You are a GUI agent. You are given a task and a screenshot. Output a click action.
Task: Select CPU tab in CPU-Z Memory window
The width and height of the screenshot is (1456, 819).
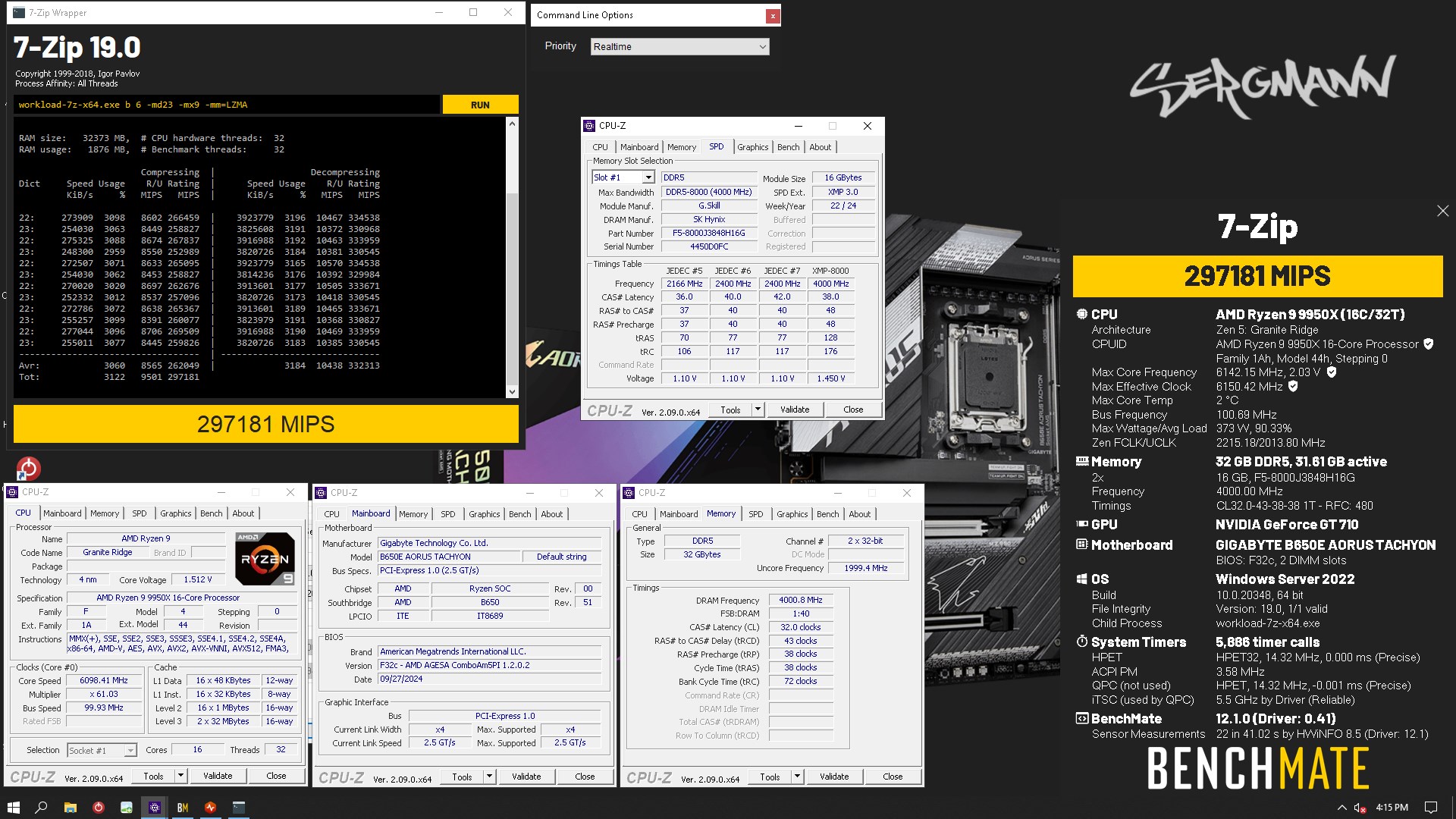point(639,514)
